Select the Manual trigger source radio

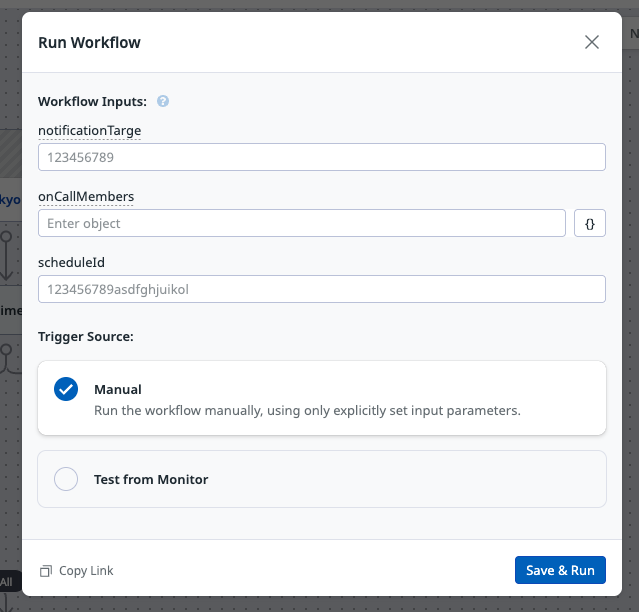(66, 389)
